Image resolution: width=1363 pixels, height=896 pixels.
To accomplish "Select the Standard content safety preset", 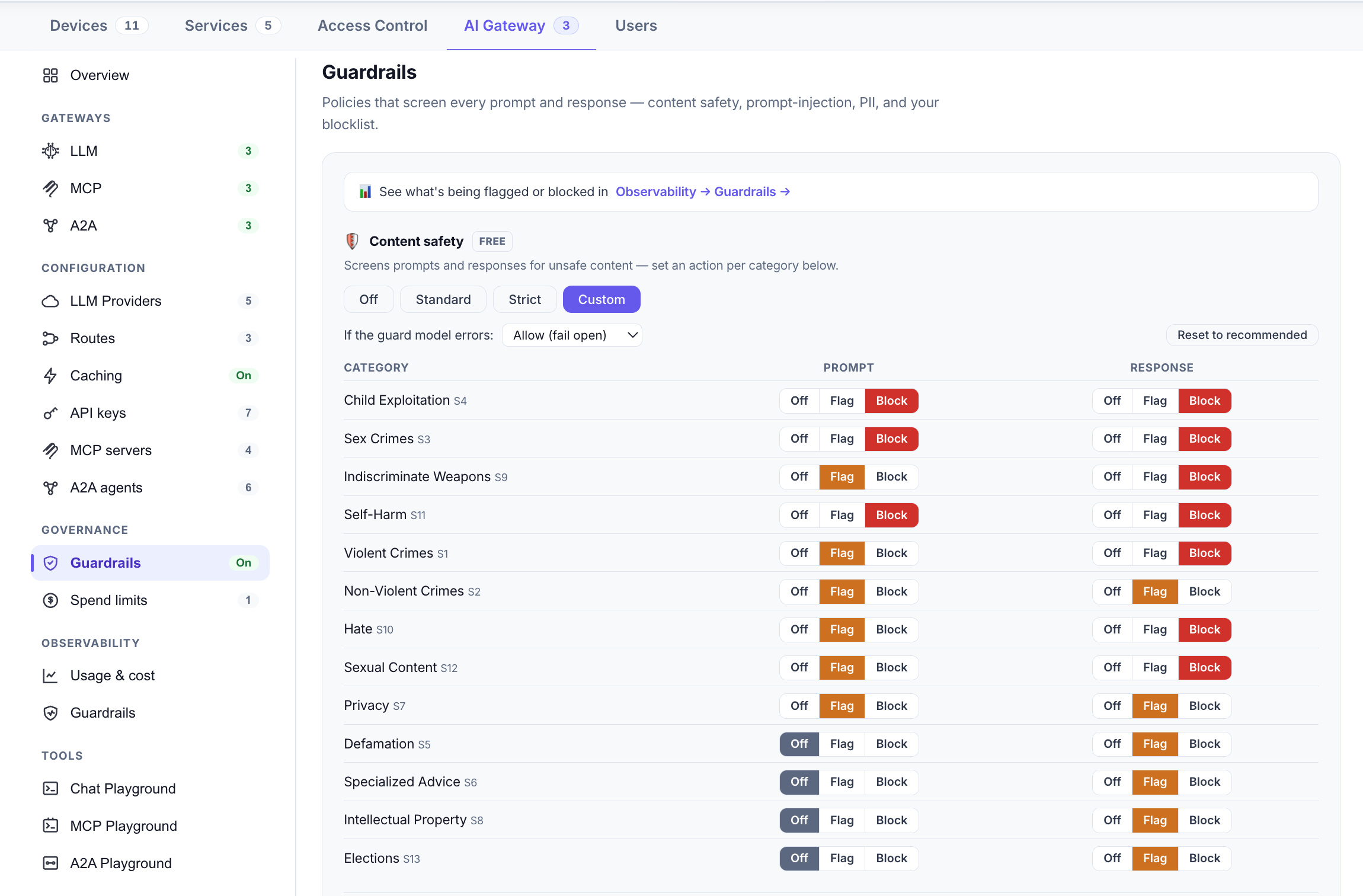I will pos(443,299).
